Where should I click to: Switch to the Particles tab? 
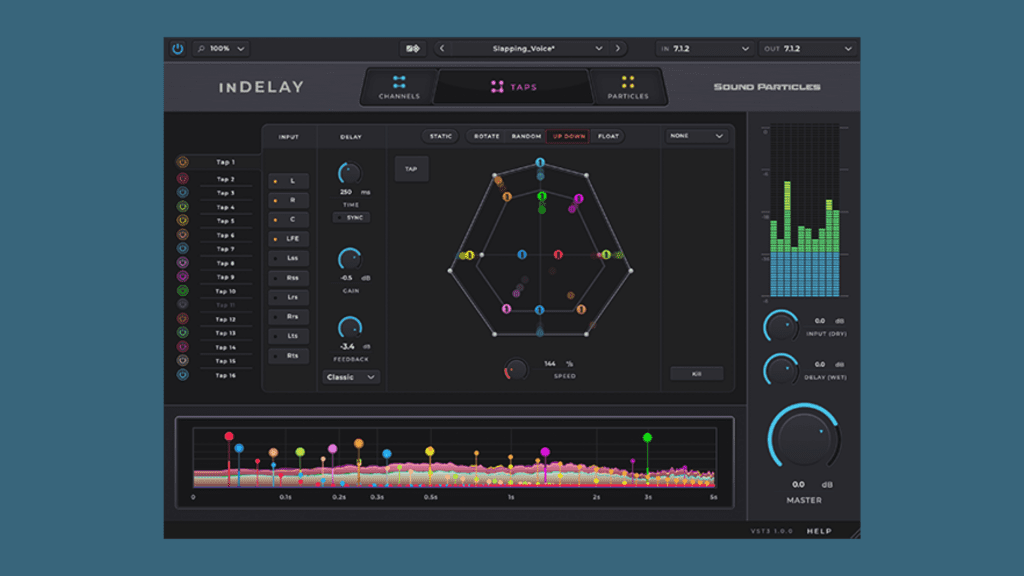pyautogui.click(x=628, y=87)
